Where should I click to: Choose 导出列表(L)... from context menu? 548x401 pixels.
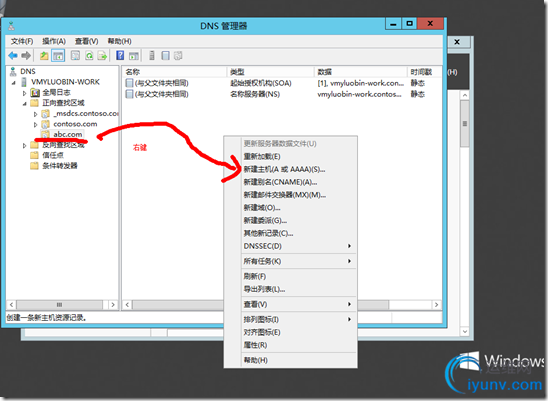(264, 289)
